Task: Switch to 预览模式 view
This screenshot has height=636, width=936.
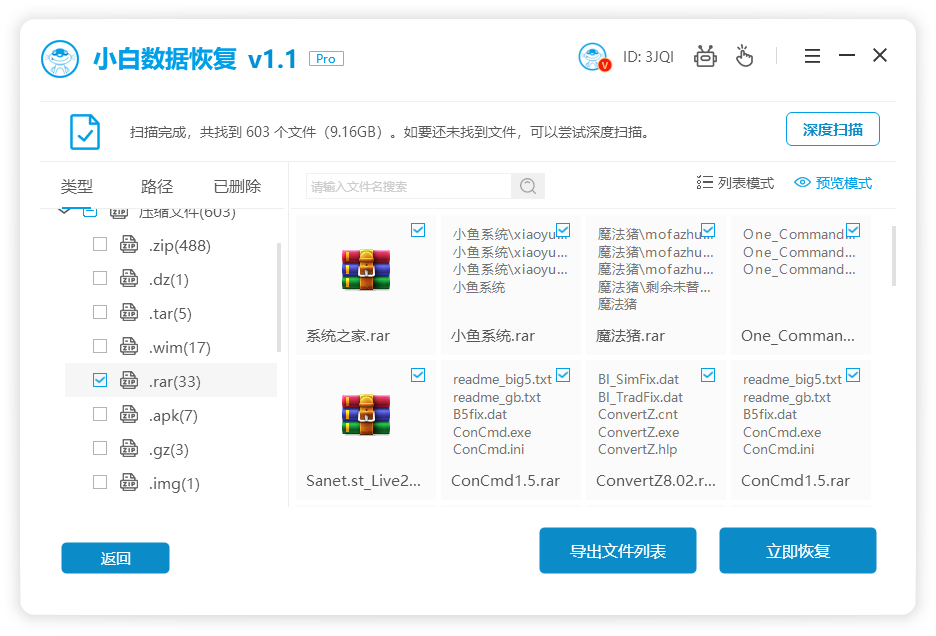Action: 833,183
